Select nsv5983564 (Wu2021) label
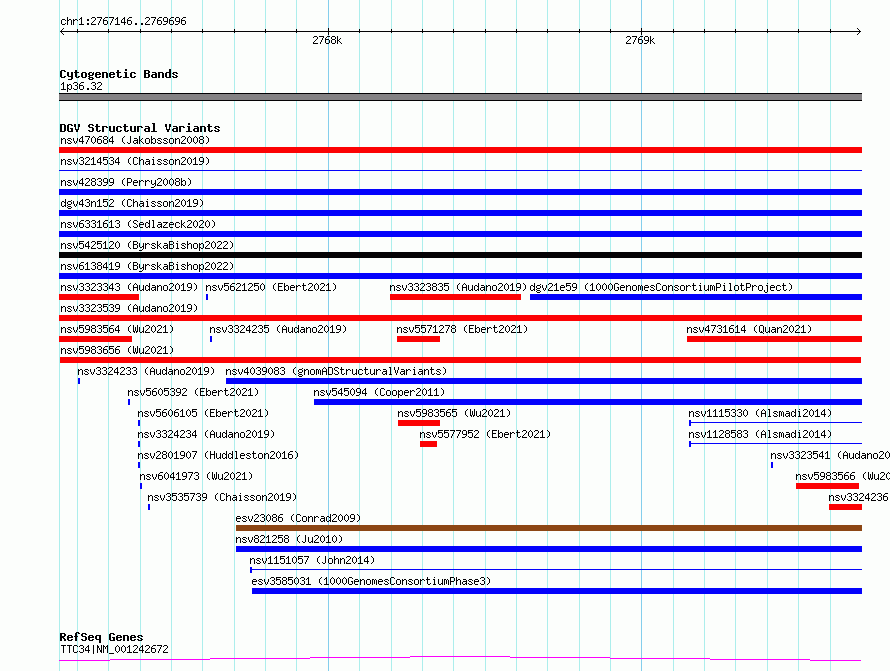This screenshot has width=890, height=671. pyautogui.click(x=117, y=329)
